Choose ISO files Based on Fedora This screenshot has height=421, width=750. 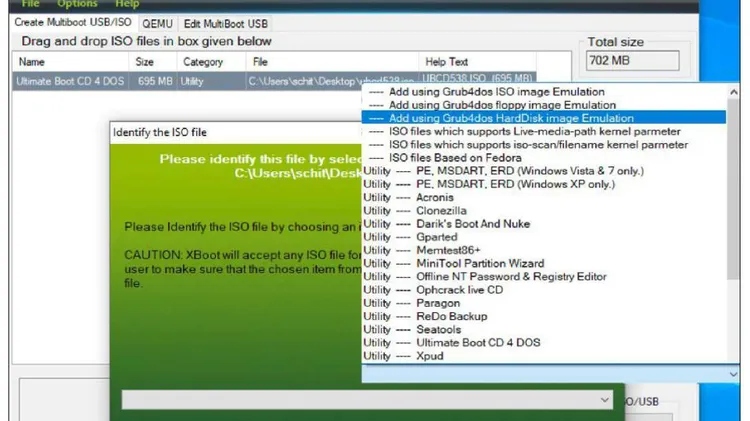coord(543,158)
